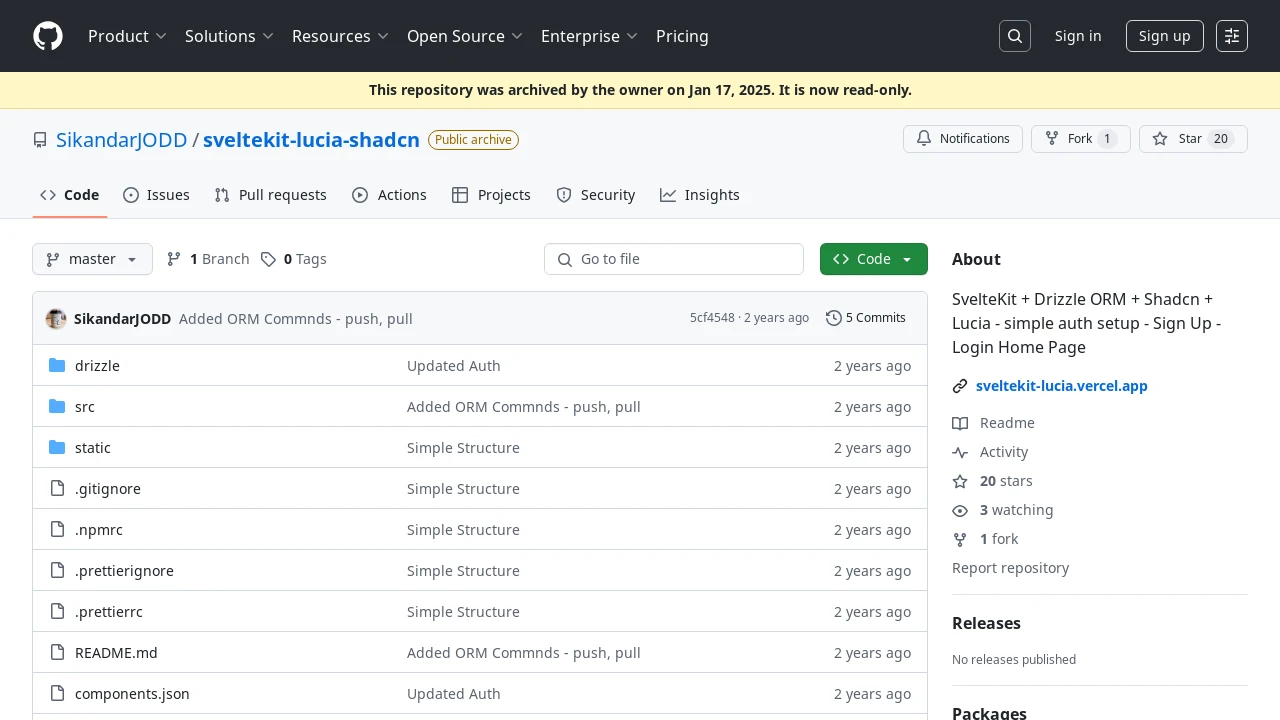The width and height of the screenshot is (1280, 720).
Task: Focus the Go to file field
Action: pos(674,259)
